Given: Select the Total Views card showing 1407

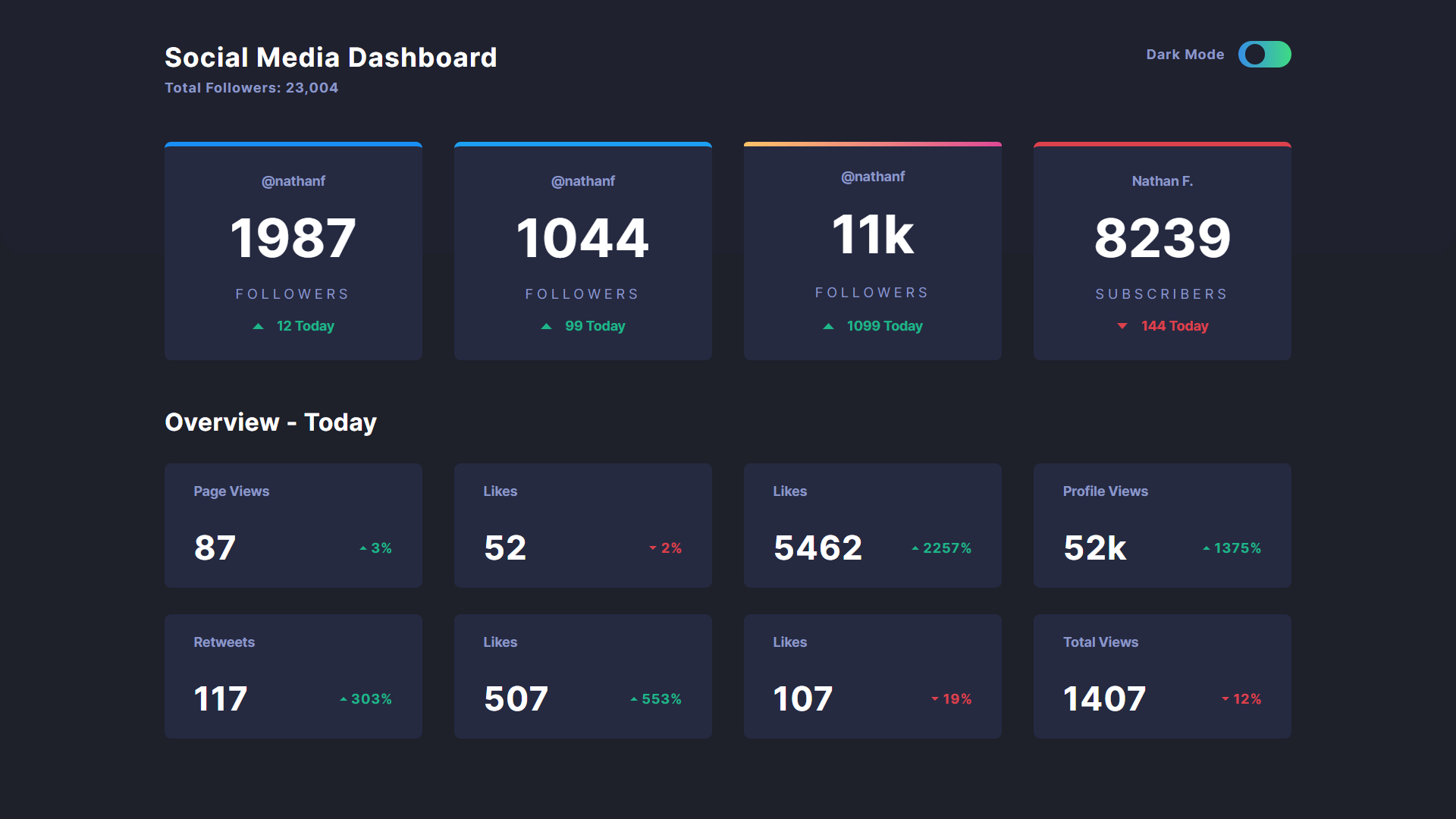Looking at the screenshot, I should click(x=1162, y=676).
